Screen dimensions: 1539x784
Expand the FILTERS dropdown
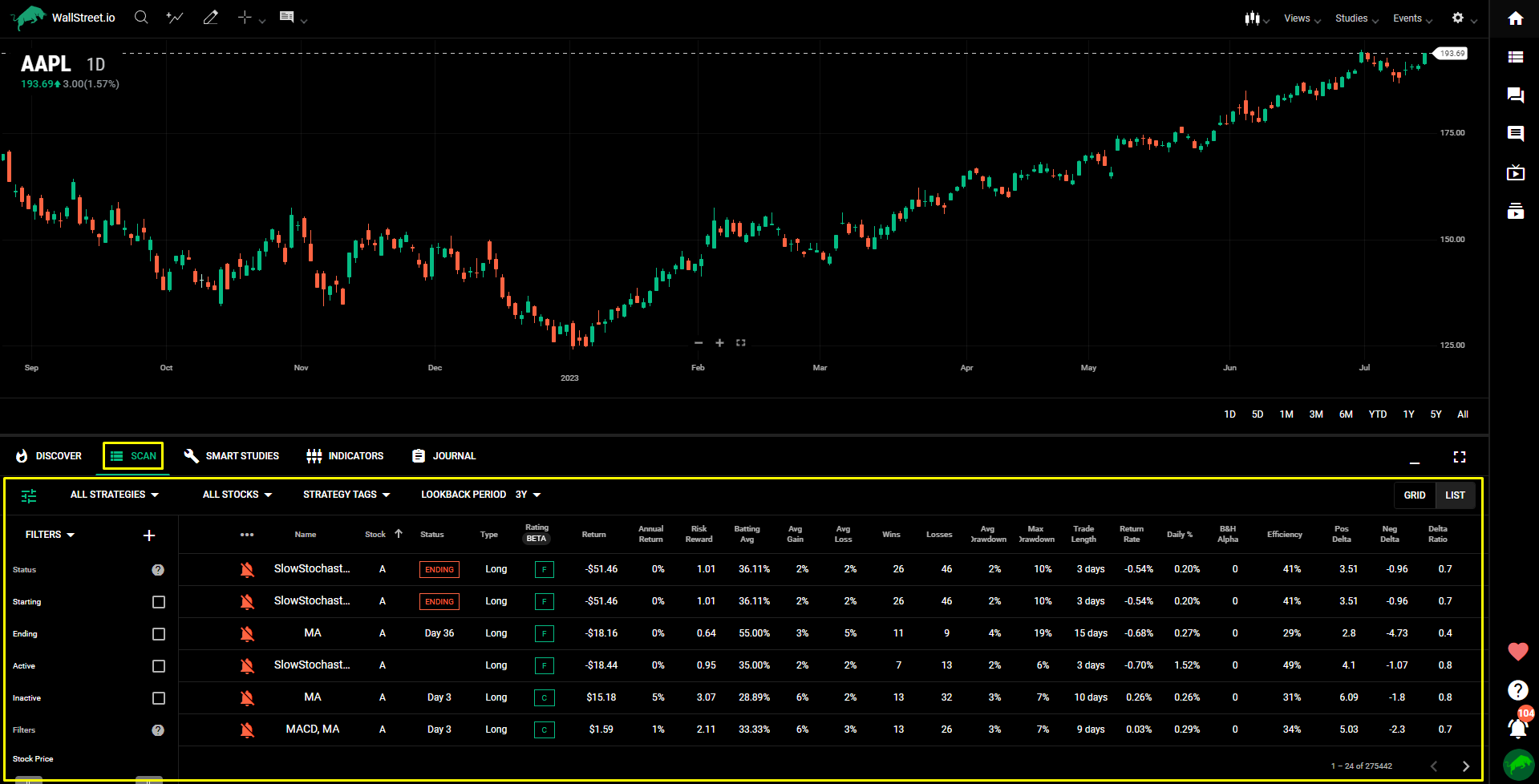(x=50, y=535)
